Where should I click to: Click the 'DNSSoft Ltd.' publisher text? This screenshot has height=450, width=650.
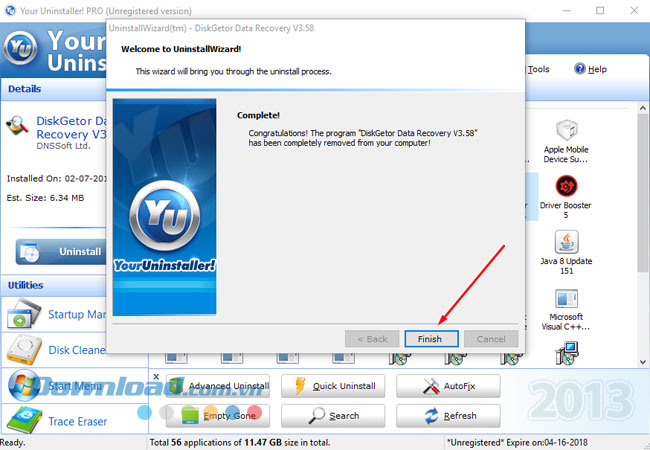coord(63,146)
